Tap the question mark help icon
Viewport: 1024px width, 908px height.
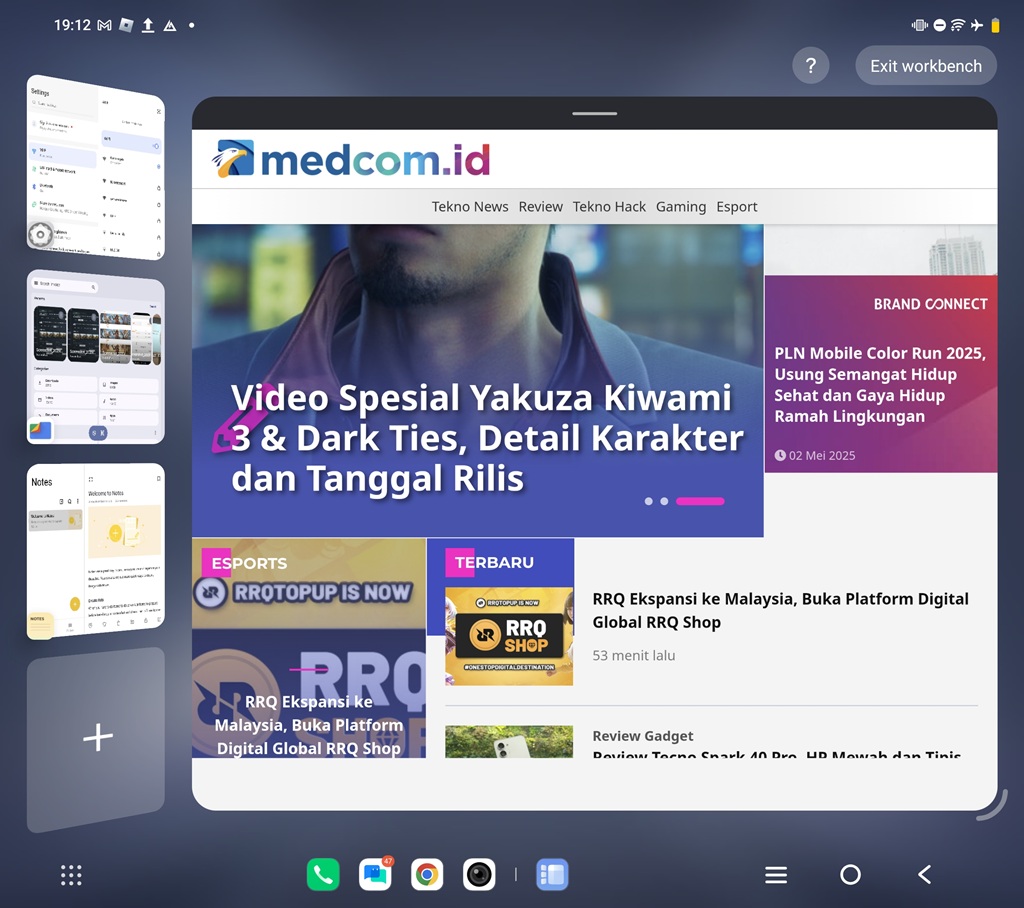point(810,65)
